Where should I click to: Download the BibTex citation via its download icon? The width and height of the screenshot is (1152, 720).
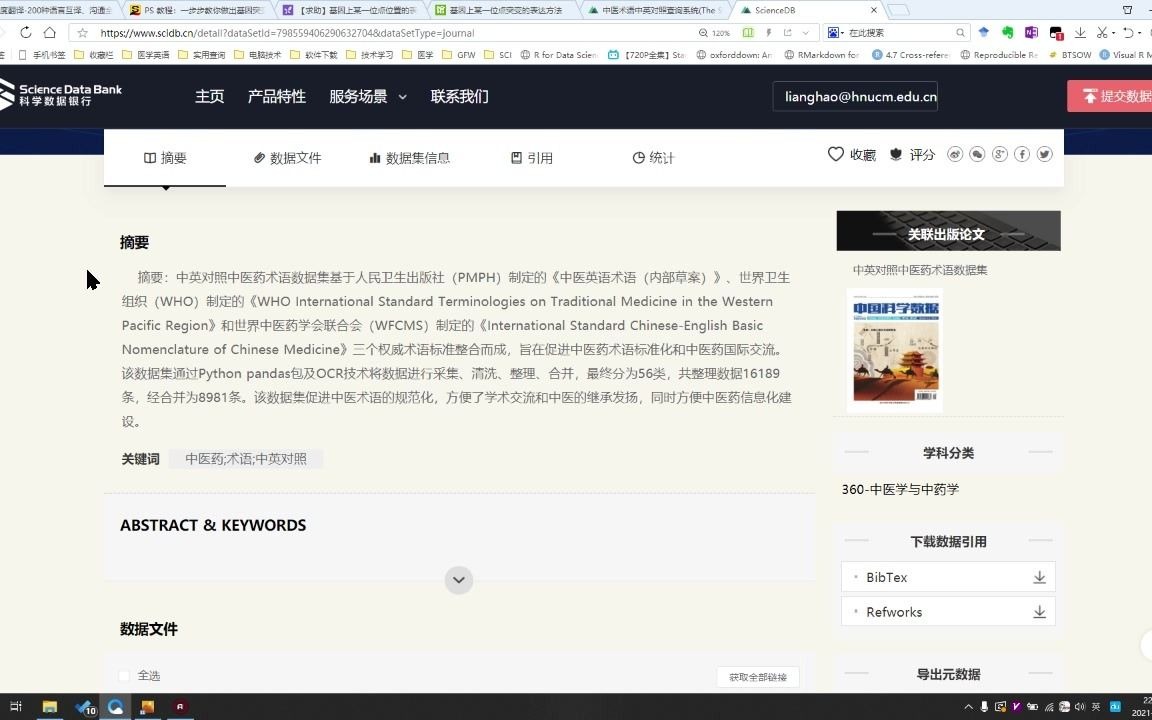pos(1039,577)
